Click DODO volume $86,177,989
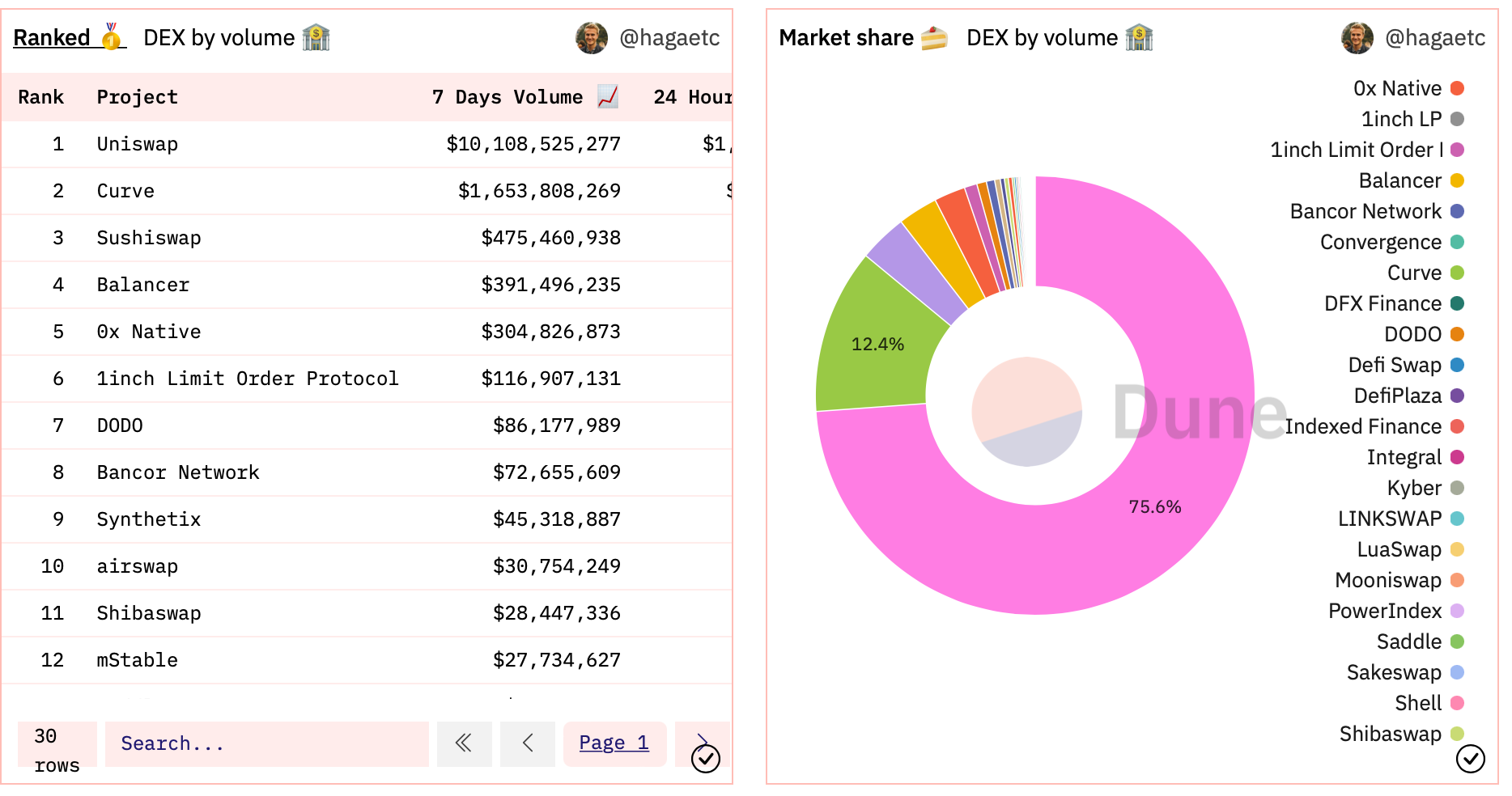 (x=557, y=426)
